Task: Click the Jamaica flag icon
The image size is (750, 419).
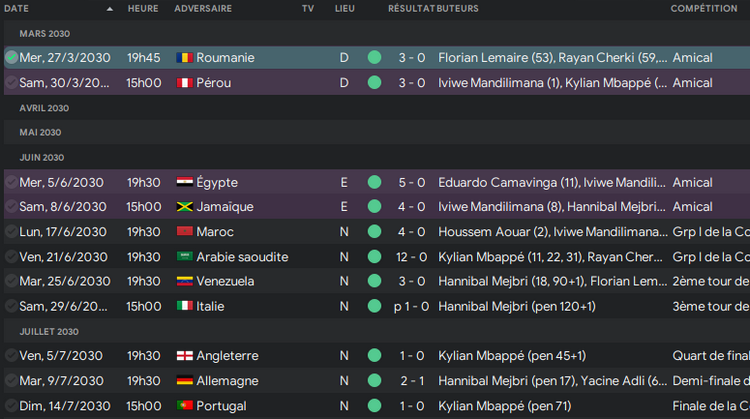Action: pyautogui.click(x=184, y=207)
